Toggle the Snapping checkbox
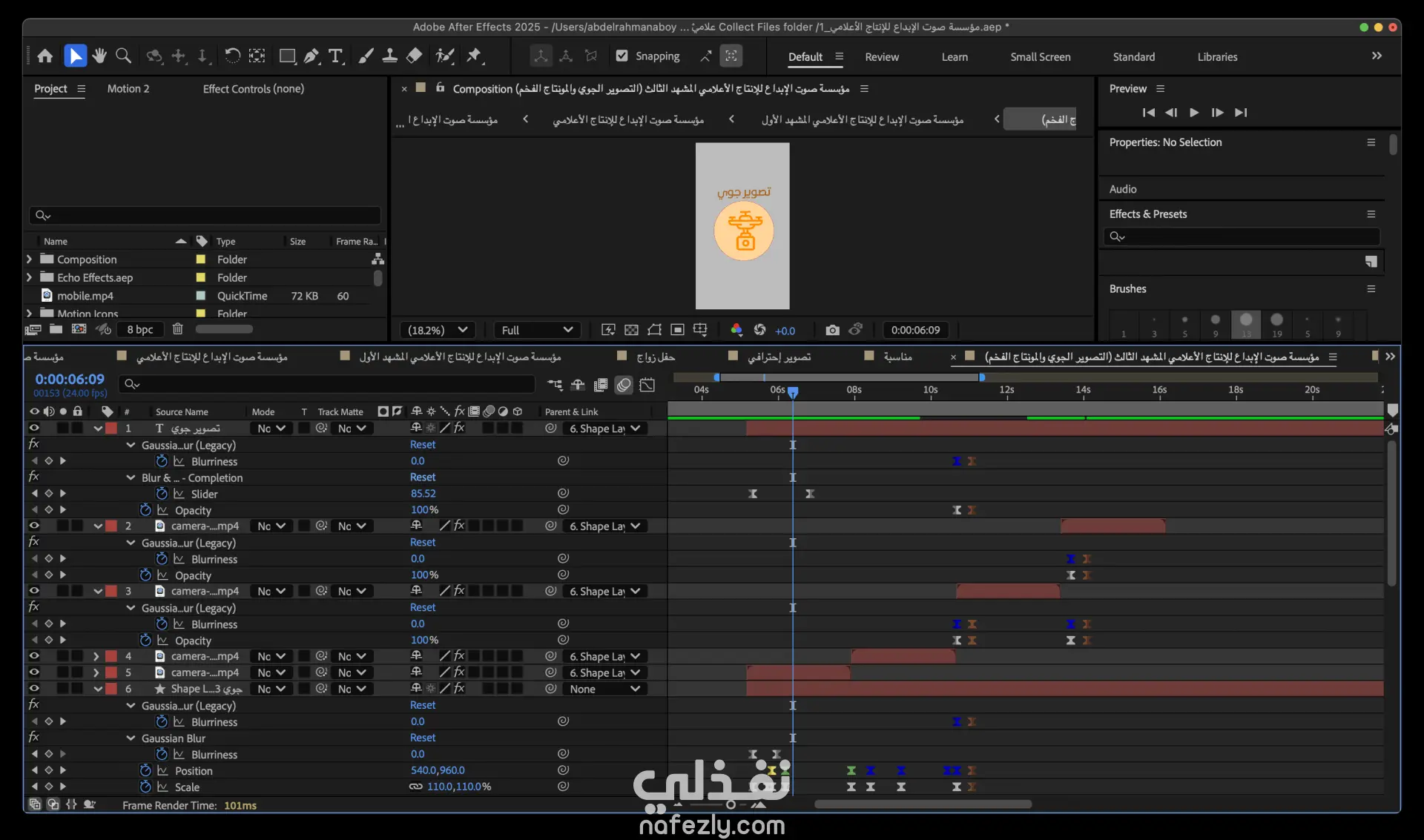This screenshot has width=1424, height=840. (622, 56)
